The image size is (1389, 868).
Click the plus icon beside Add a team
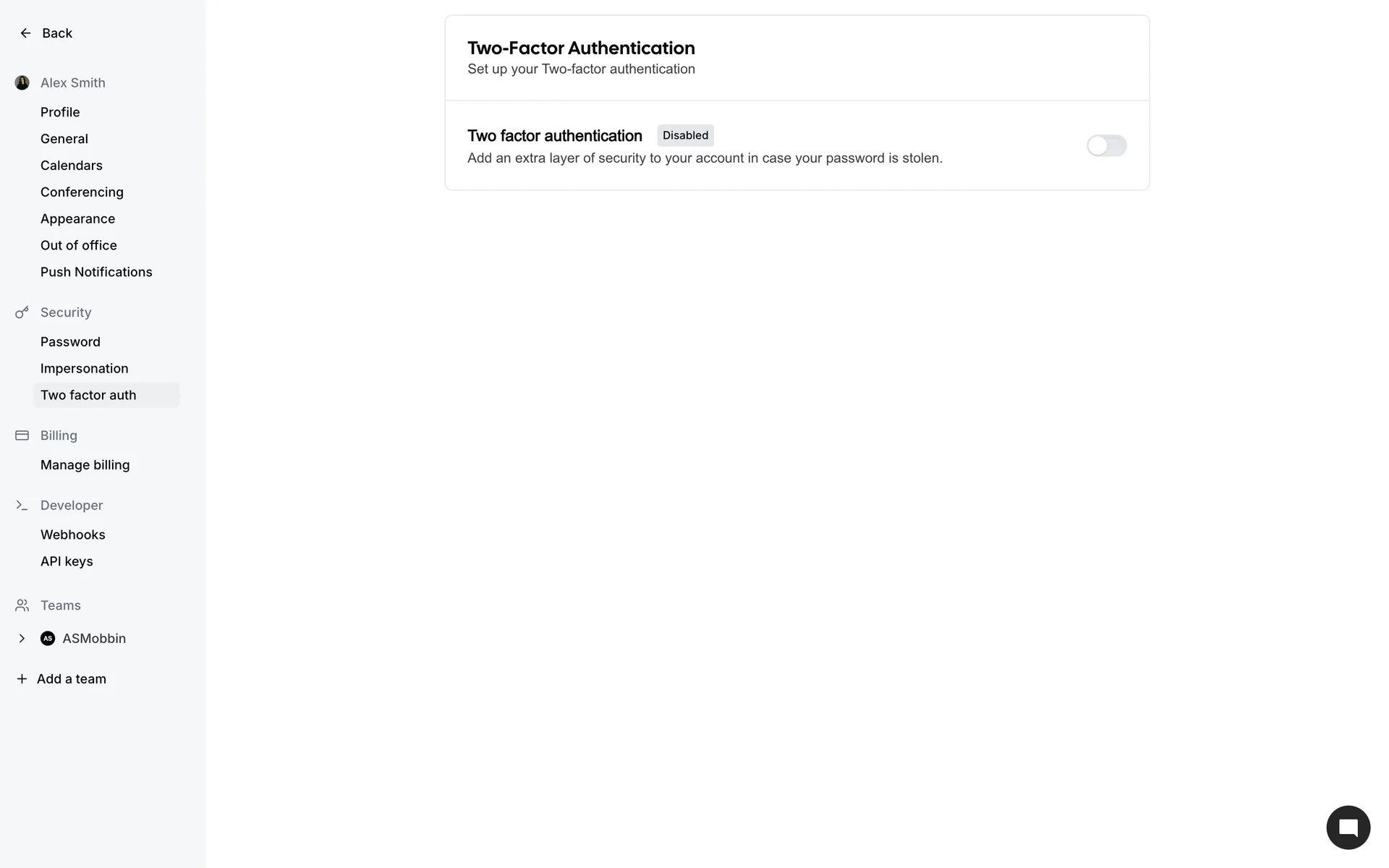pos(22,679)
